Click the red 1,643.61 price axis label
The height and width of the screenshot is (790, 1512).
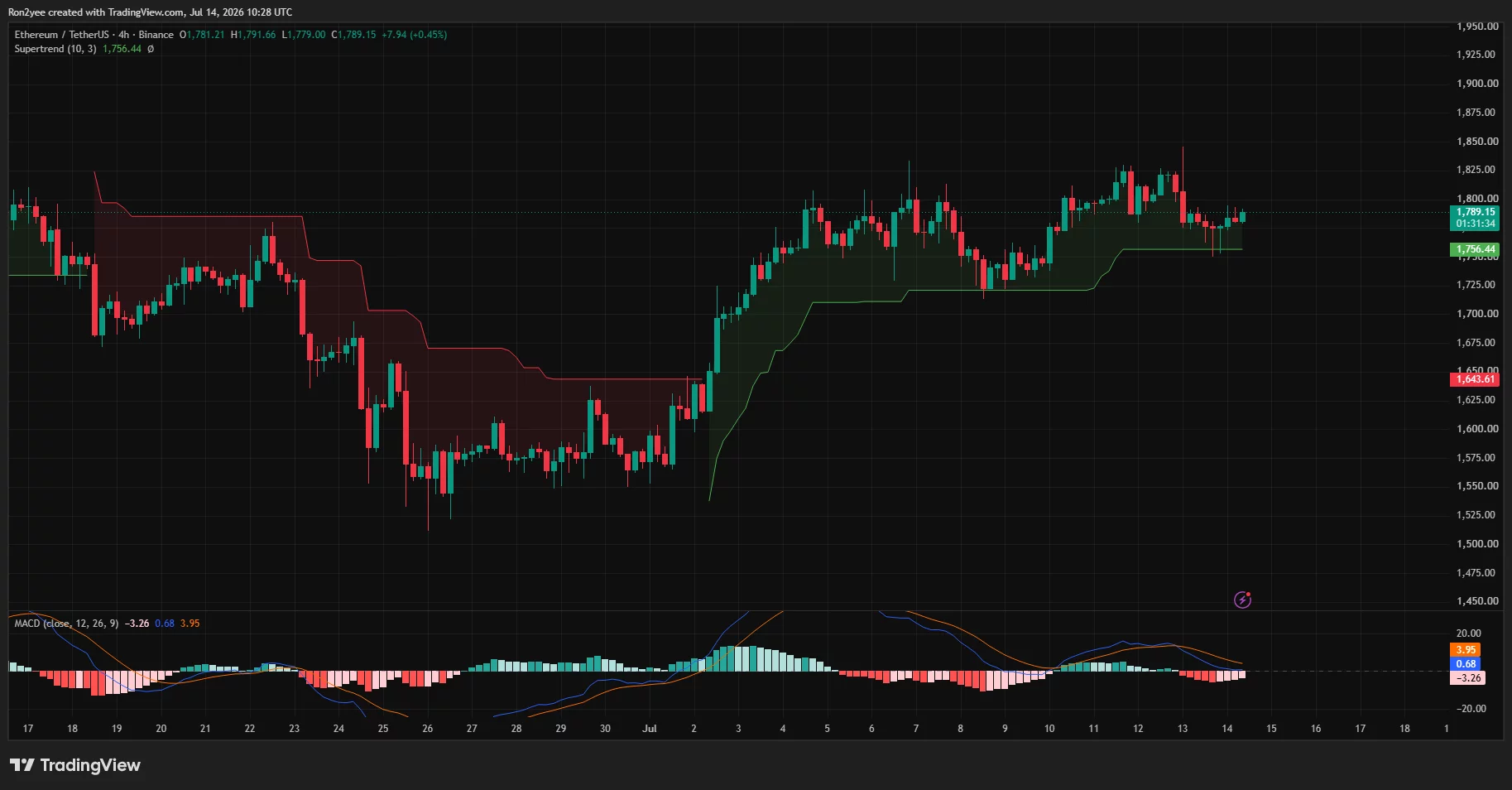(x=1476, y=379)
